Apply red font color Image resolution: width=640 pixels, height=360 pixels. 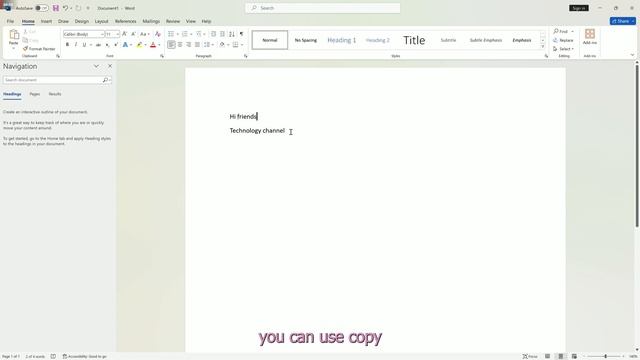click(153, 44)
